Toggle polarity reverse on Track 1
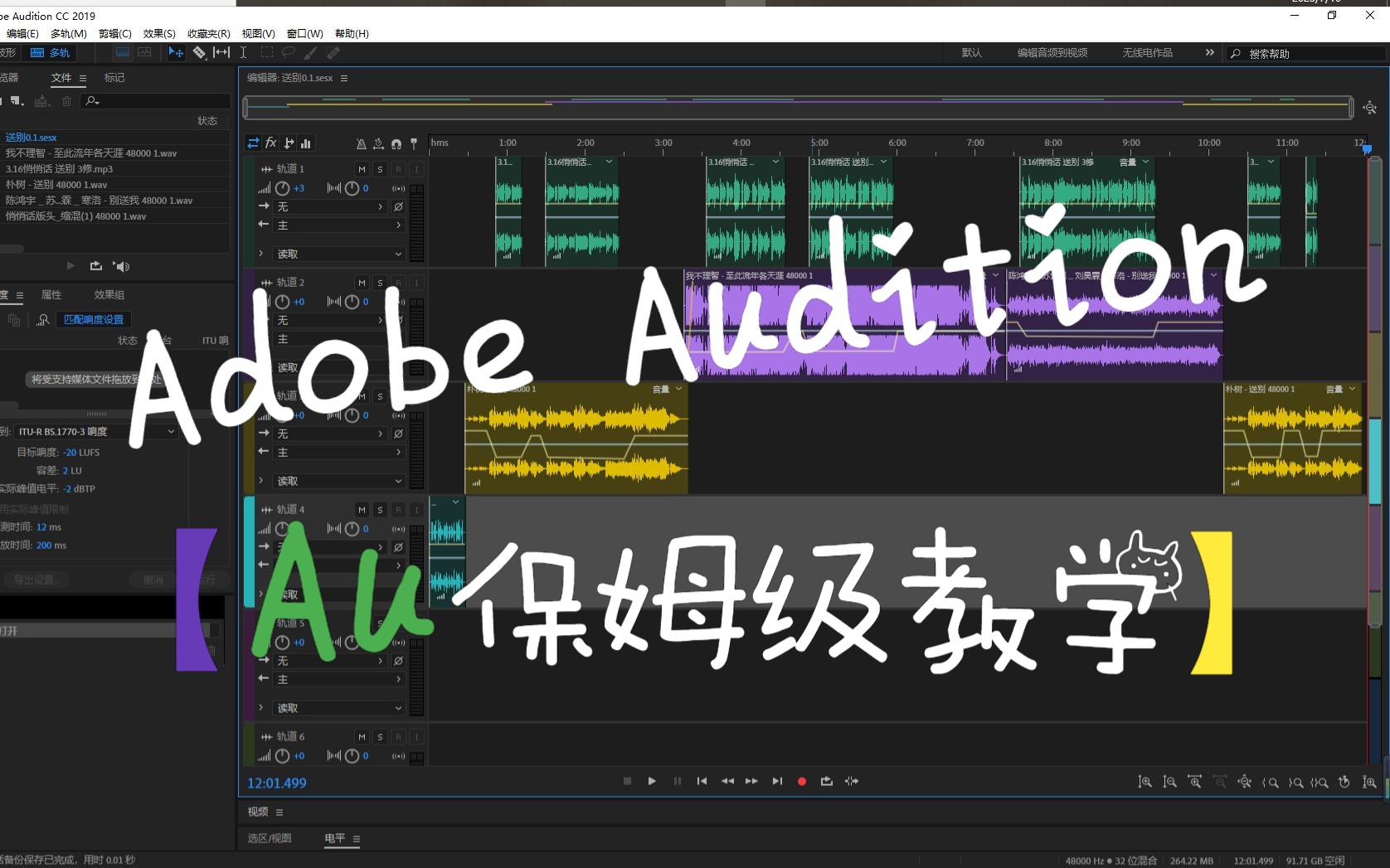 click(x=398, y=206)
